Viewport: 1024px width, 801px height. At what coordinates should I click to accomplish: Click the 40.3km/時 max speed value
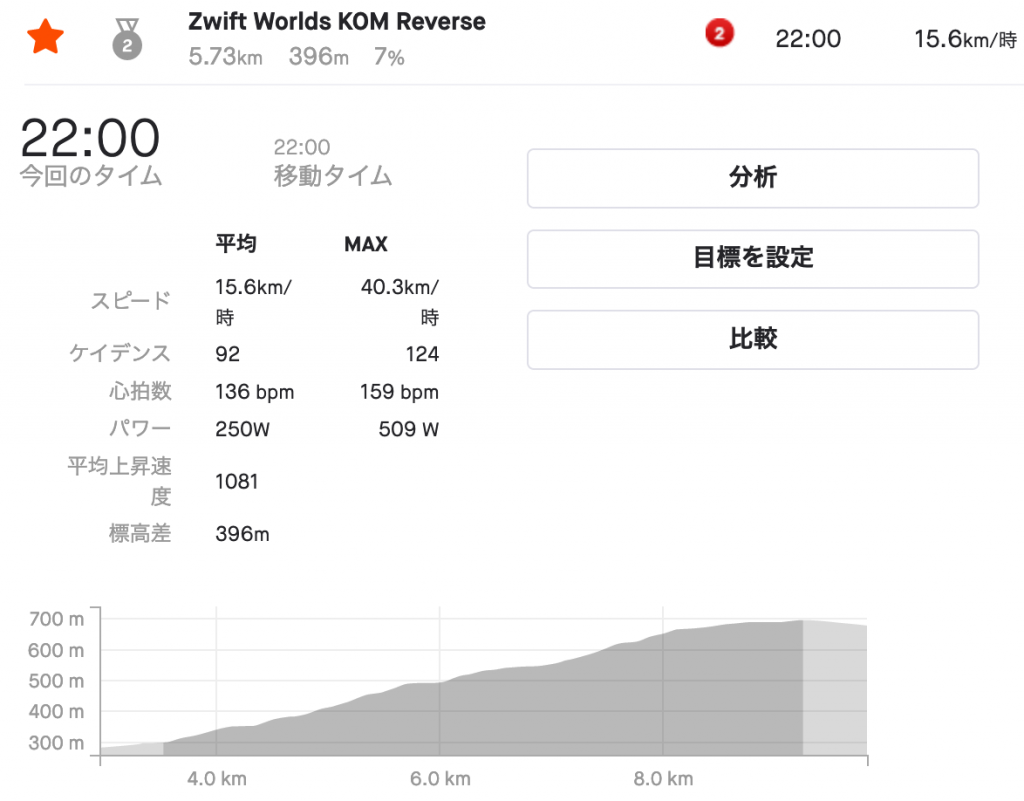(x=400, y=302)
